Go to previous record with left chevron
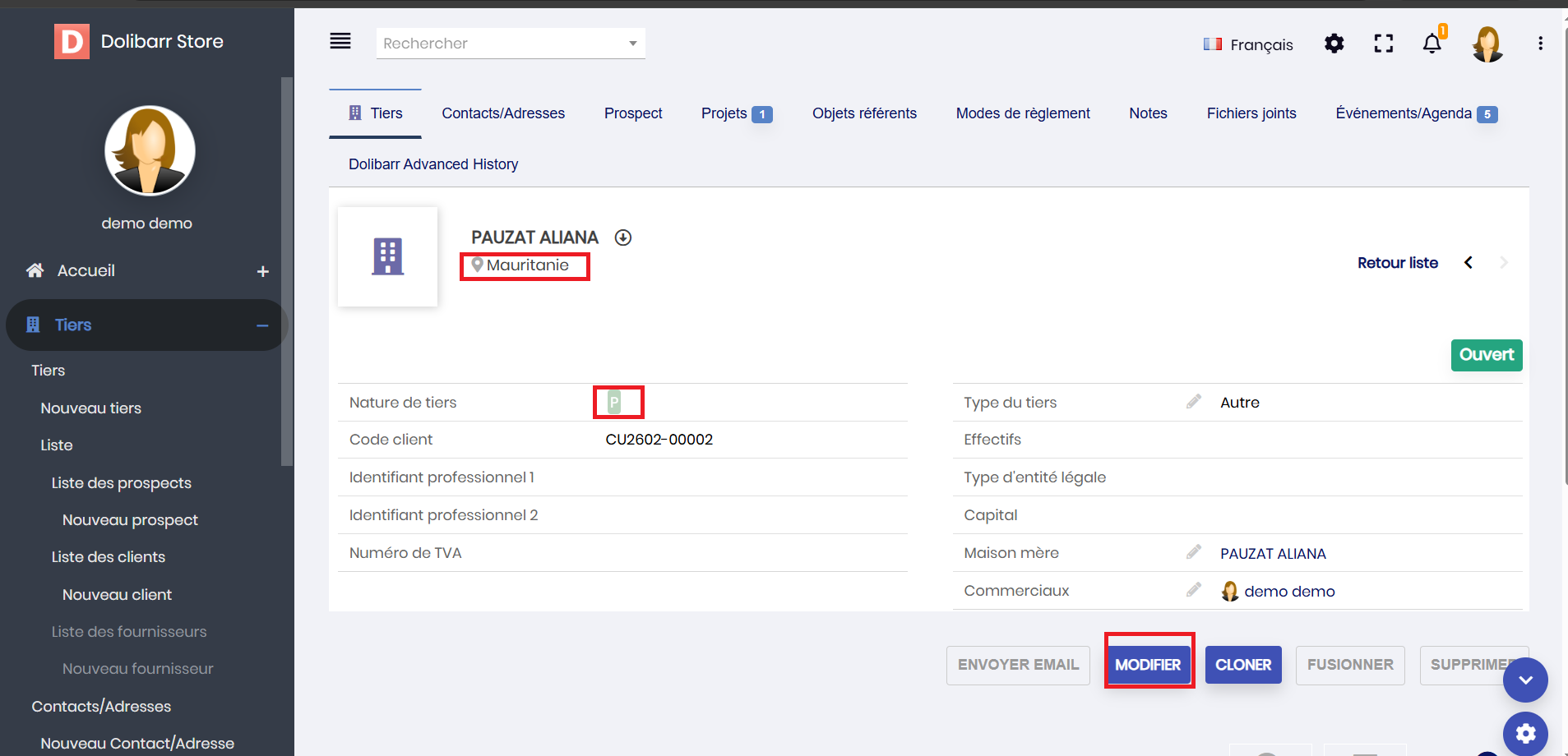Screen dimensions: 1568x756 pyautogui.click(x=1469, y=263)
